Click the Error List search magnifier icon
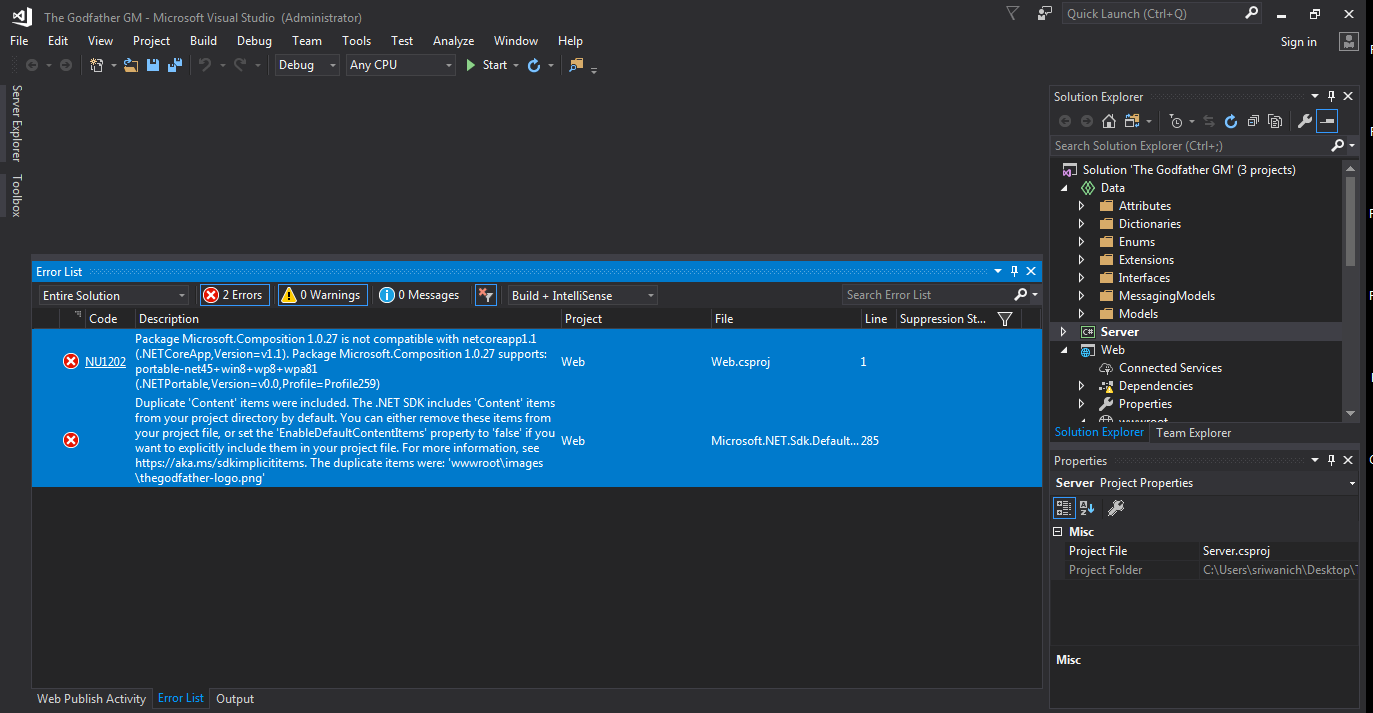This screenshot has height=713, width=1373. tap(1020, 295)
